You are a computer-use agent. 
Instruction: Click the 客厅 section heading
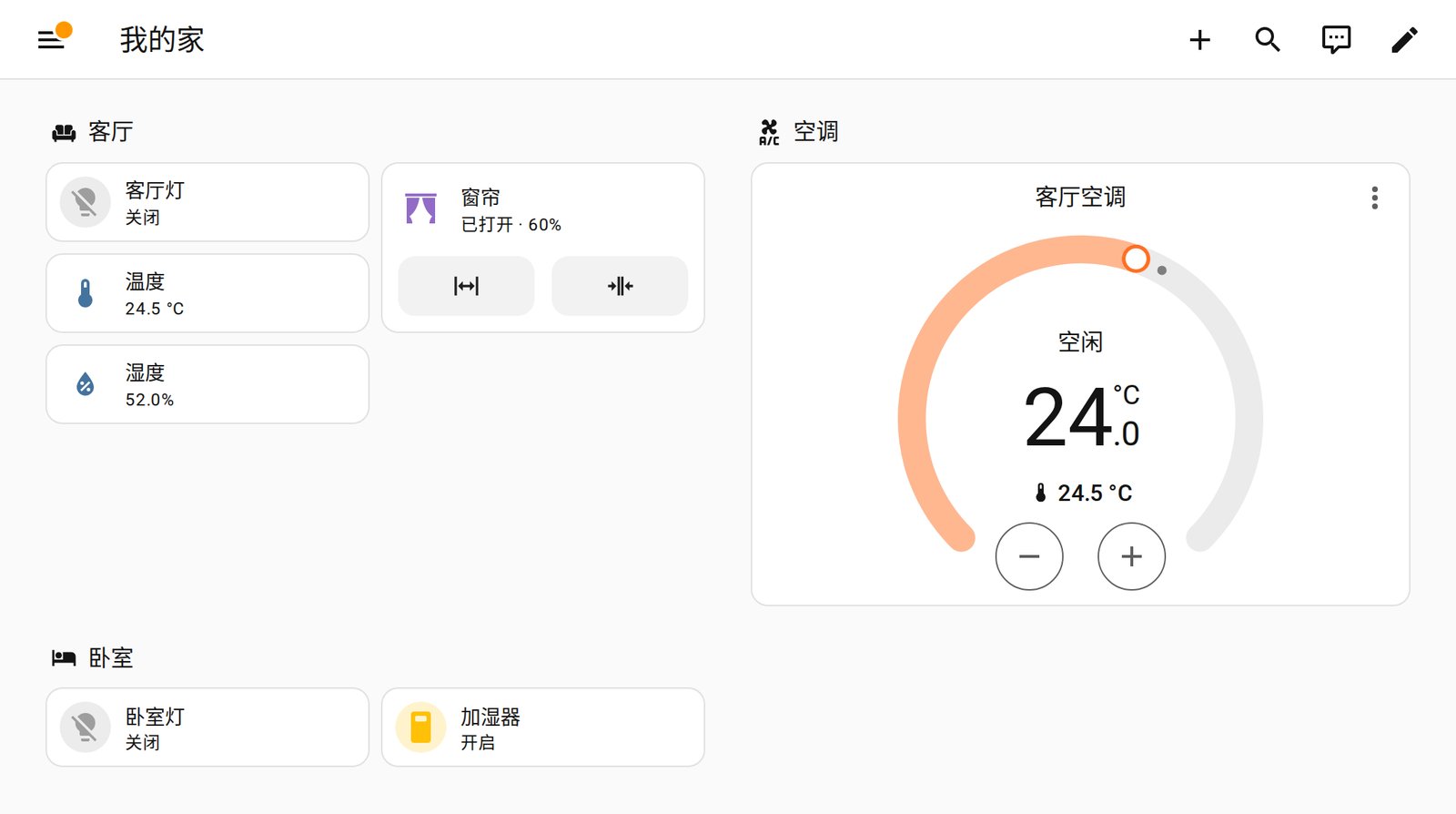pos(110,132)
